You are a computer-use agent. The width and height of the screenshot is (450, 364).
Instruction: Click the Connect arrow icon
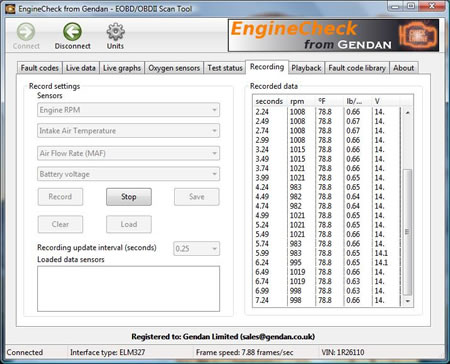click(26, 32)
